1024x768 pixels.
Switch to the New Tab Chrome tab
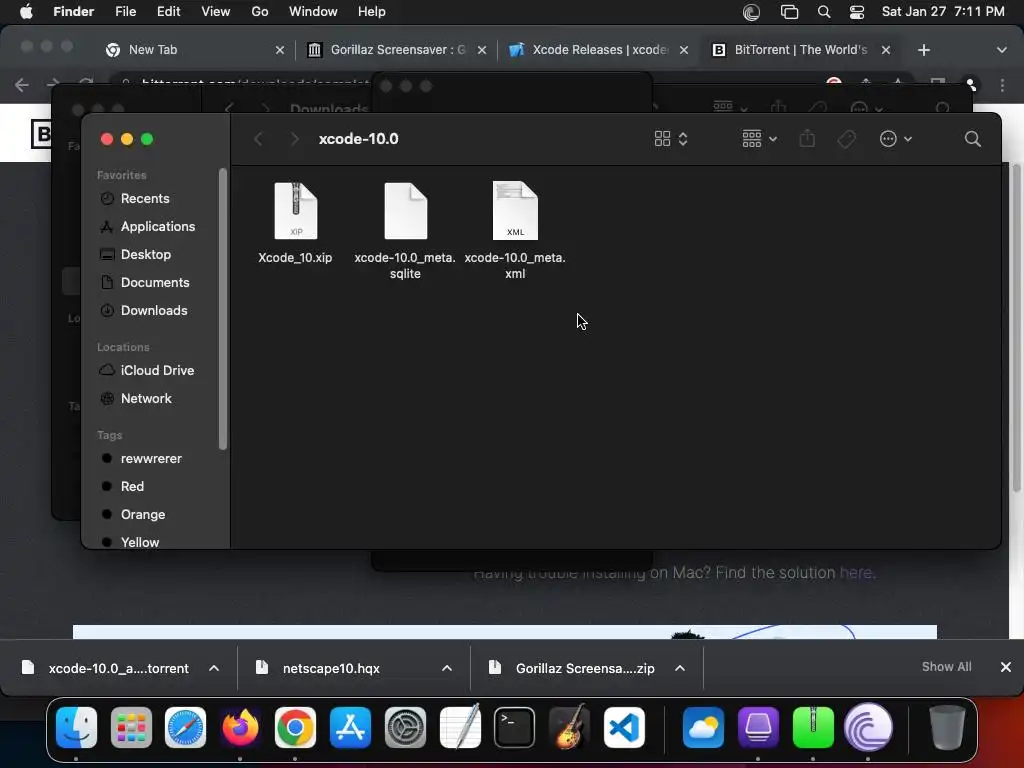coord(195,50)
